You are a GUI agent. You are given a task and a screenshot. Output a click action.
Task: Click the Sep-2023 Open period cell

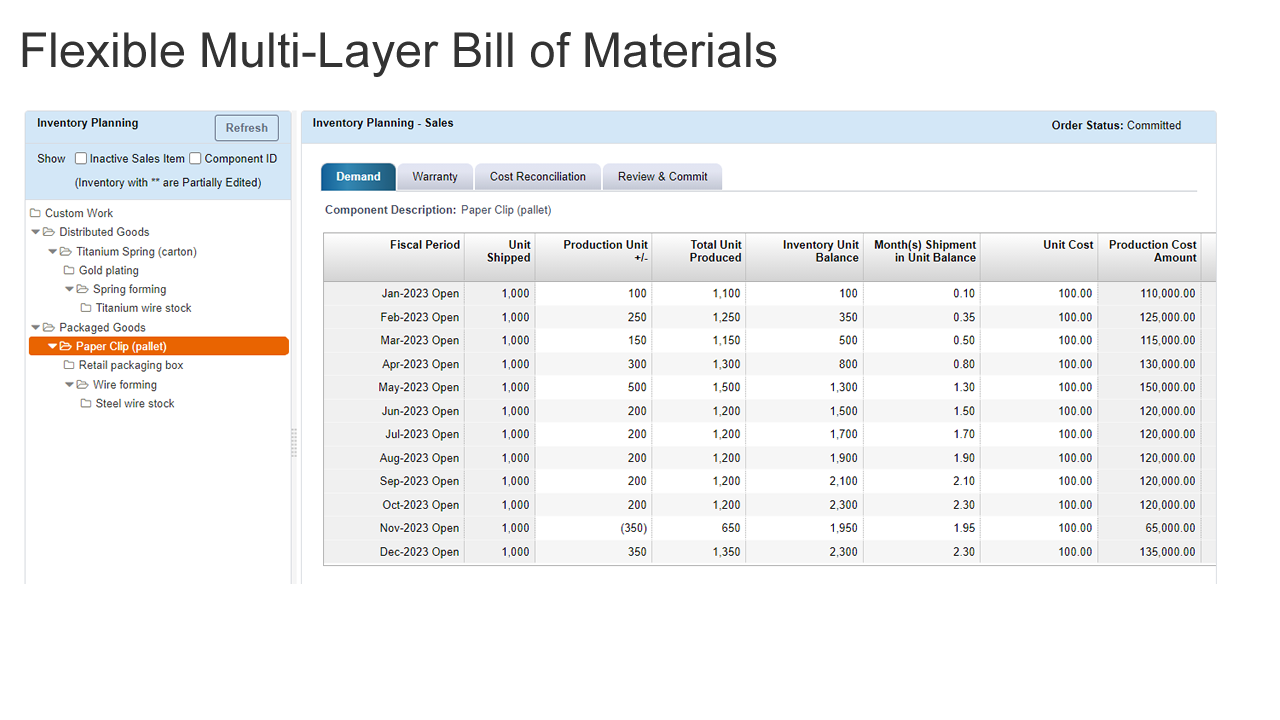pos(394,481)
